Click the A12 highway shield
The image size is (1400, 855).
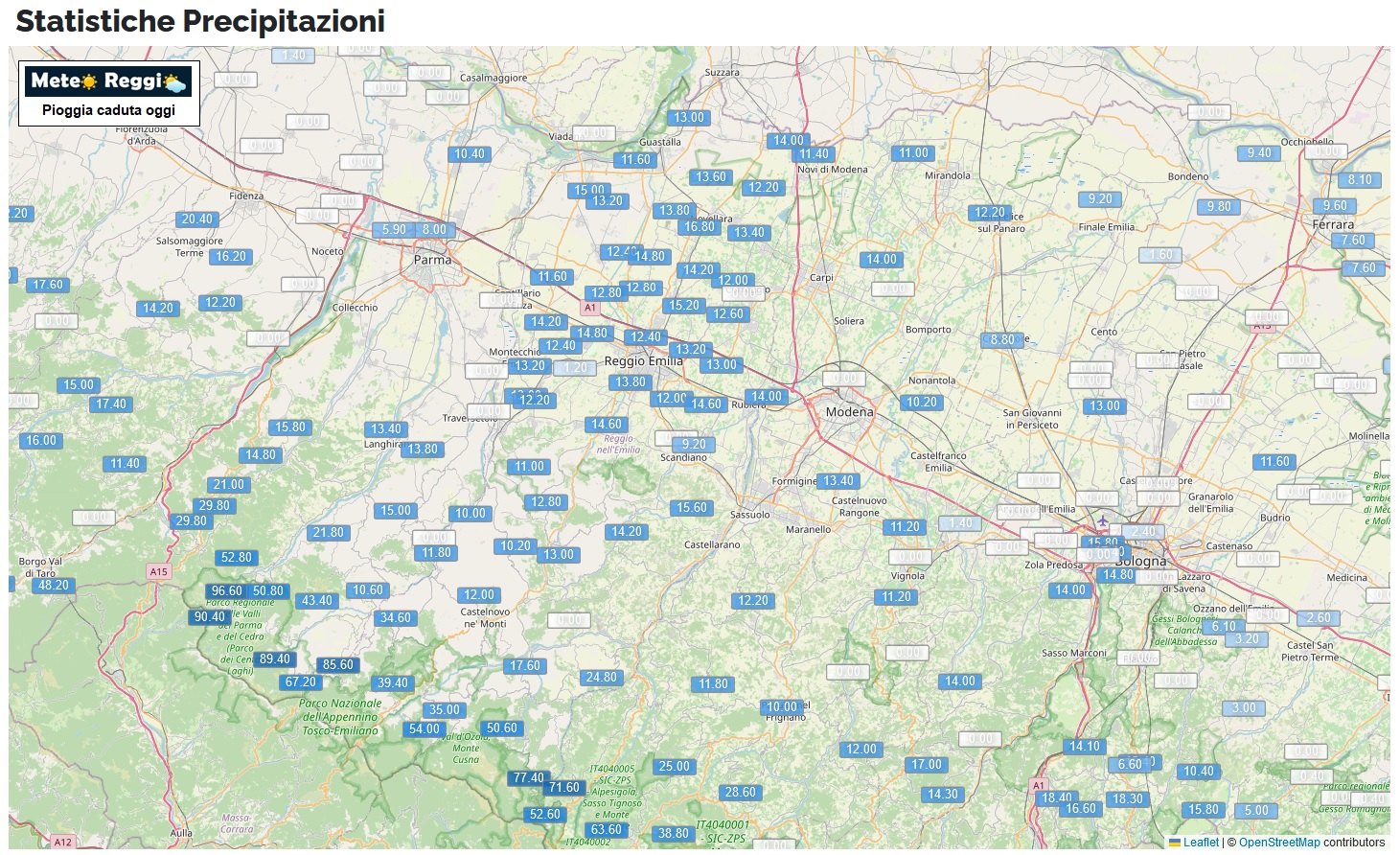pos(62,843)
